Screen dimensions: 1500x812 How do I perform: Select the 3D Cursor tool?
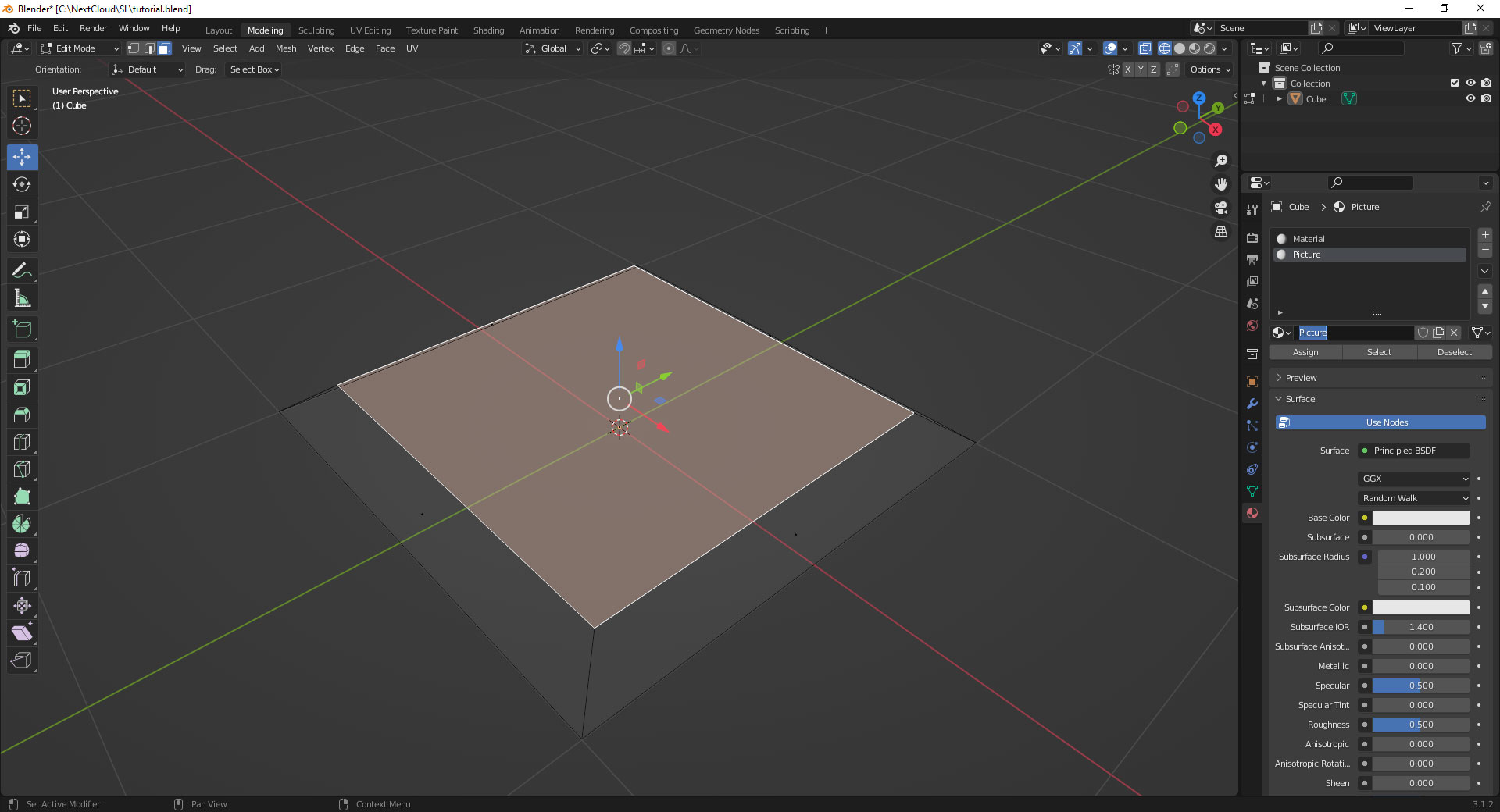click(x=22, y=126)
